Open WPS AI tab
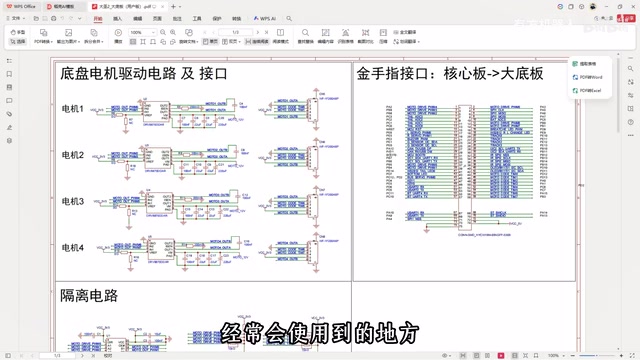Image resolution: width=640 pixels, height=360 pixels. coord(264,19)
